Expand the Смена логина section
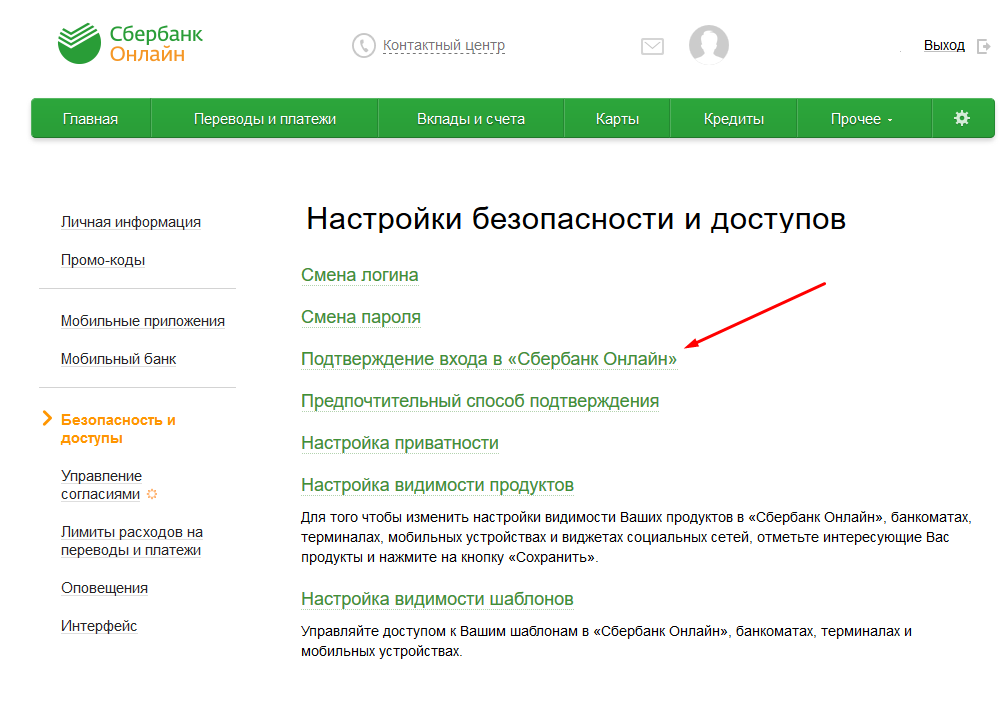Viewport: 1003px width, 702px height. (x=359, y=275)
